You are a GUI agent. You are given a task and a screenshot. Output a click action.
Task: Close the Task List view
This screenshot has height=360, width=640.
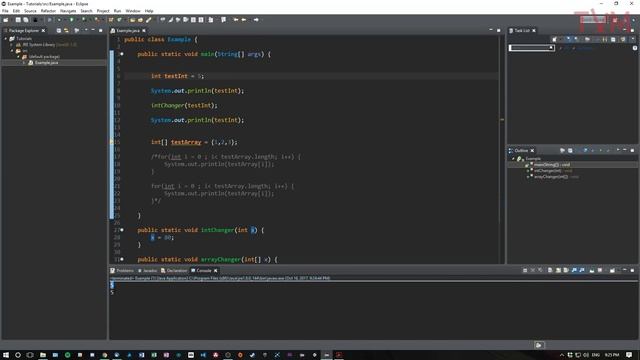click(x=534, y=31)
